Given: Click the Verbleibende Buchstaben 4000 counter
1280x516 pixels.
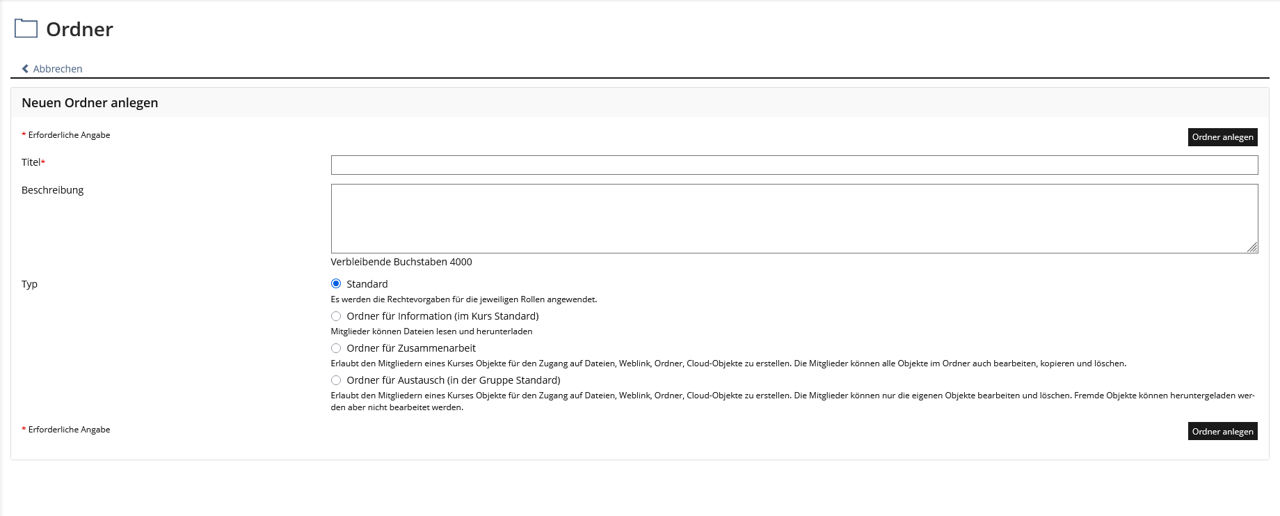Looking at the screenshot, I should click(x=401, y=262).
